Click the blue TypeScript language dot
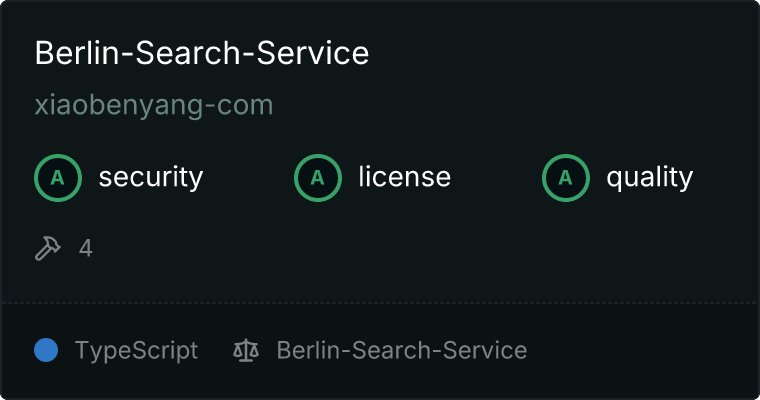Screen dimensions: 760x400 coord(46,350)
